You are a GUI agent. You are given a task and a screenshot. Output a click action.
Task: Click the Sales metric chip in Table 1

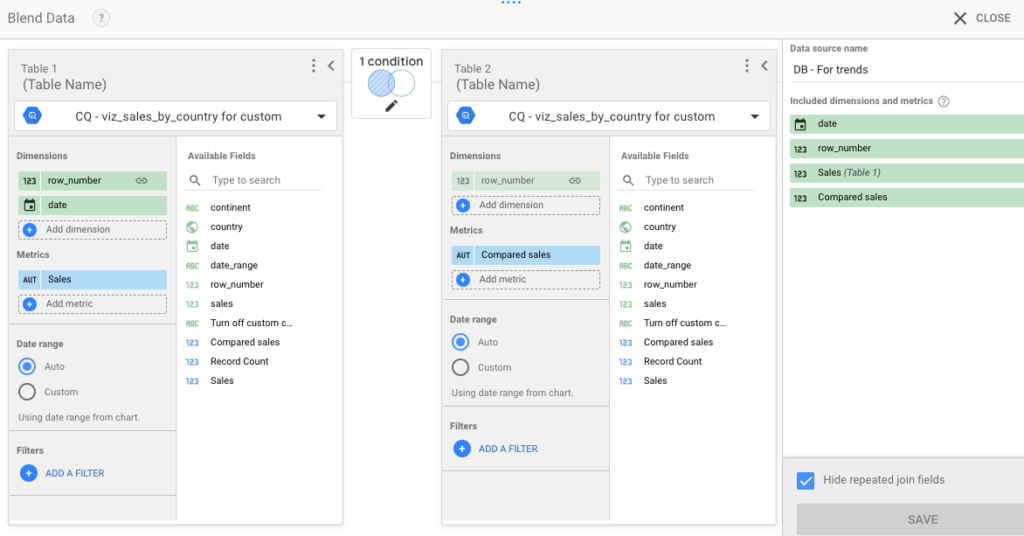(93, 279)
